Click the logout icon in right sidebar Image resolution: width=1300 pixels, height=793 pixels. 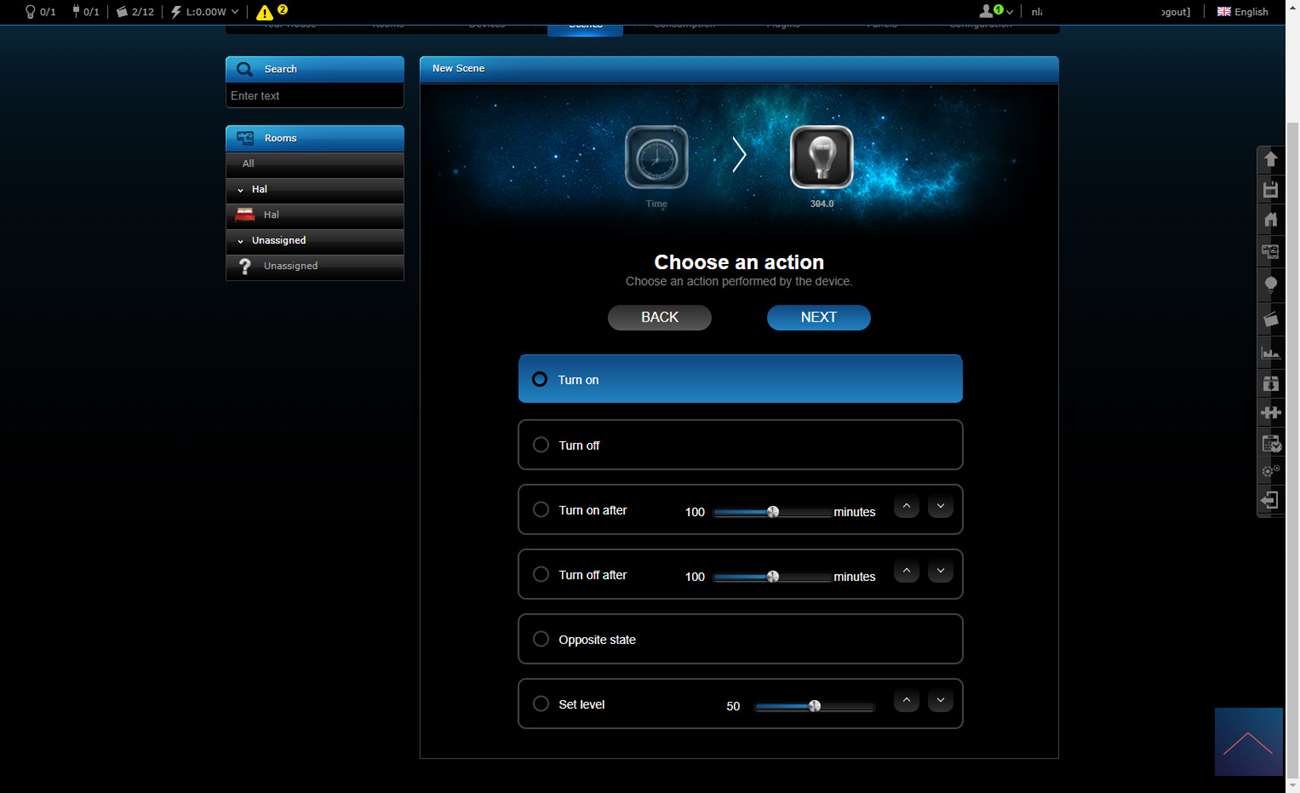[x=1270, y=500]
